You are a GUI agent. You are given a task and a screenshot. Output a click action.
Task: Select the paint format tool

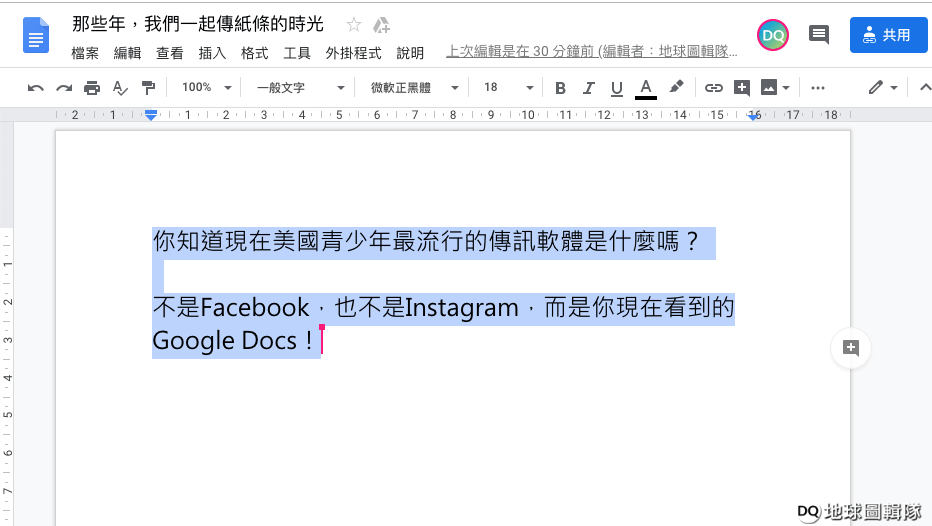pyautogui.click(x=148, y=88)
